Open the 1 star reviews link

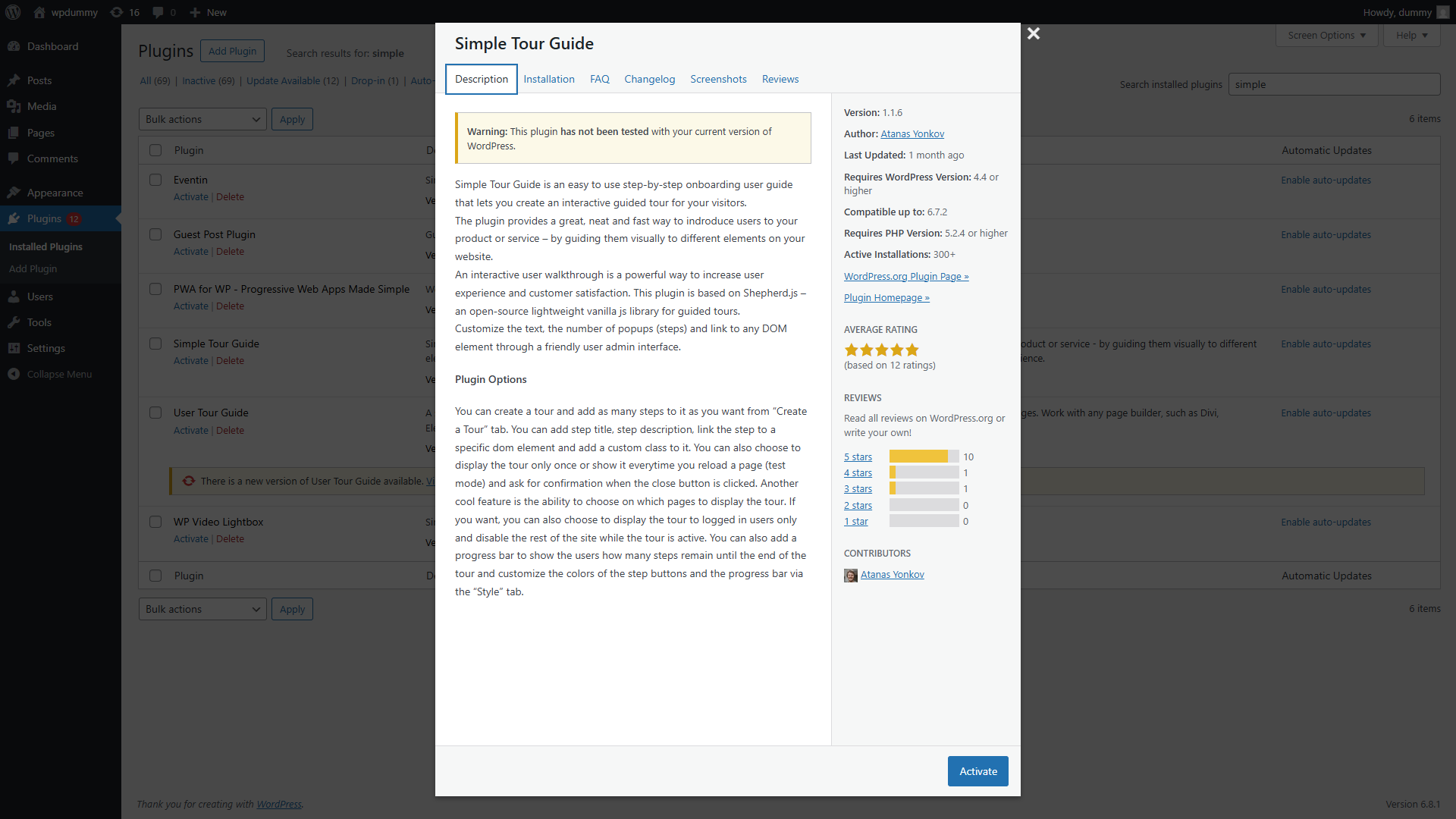[x=855, y=521]
